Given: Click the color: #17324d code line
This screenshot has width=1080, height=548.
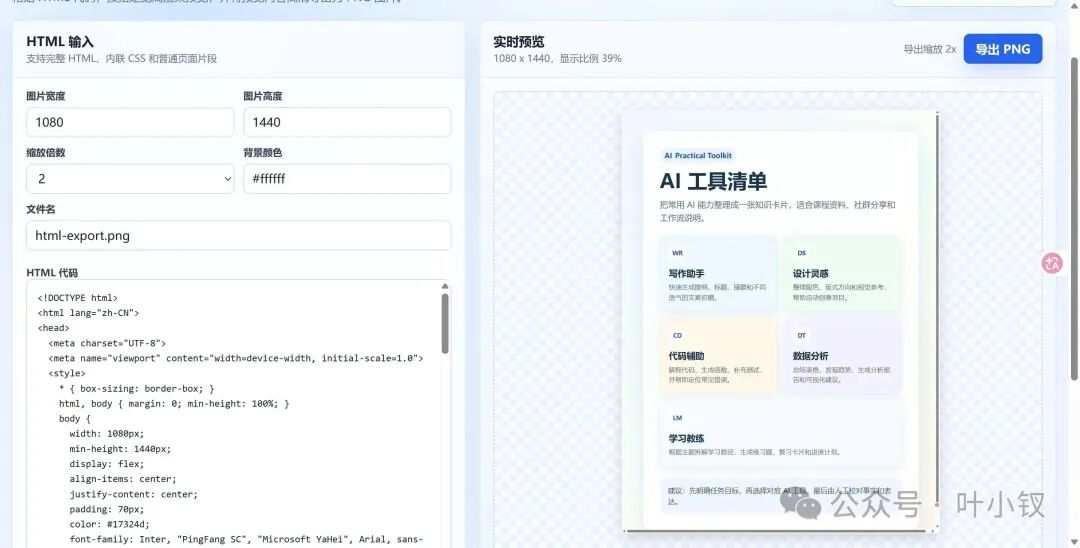Looking at the screenshot, I should click(x=110, y=525).
